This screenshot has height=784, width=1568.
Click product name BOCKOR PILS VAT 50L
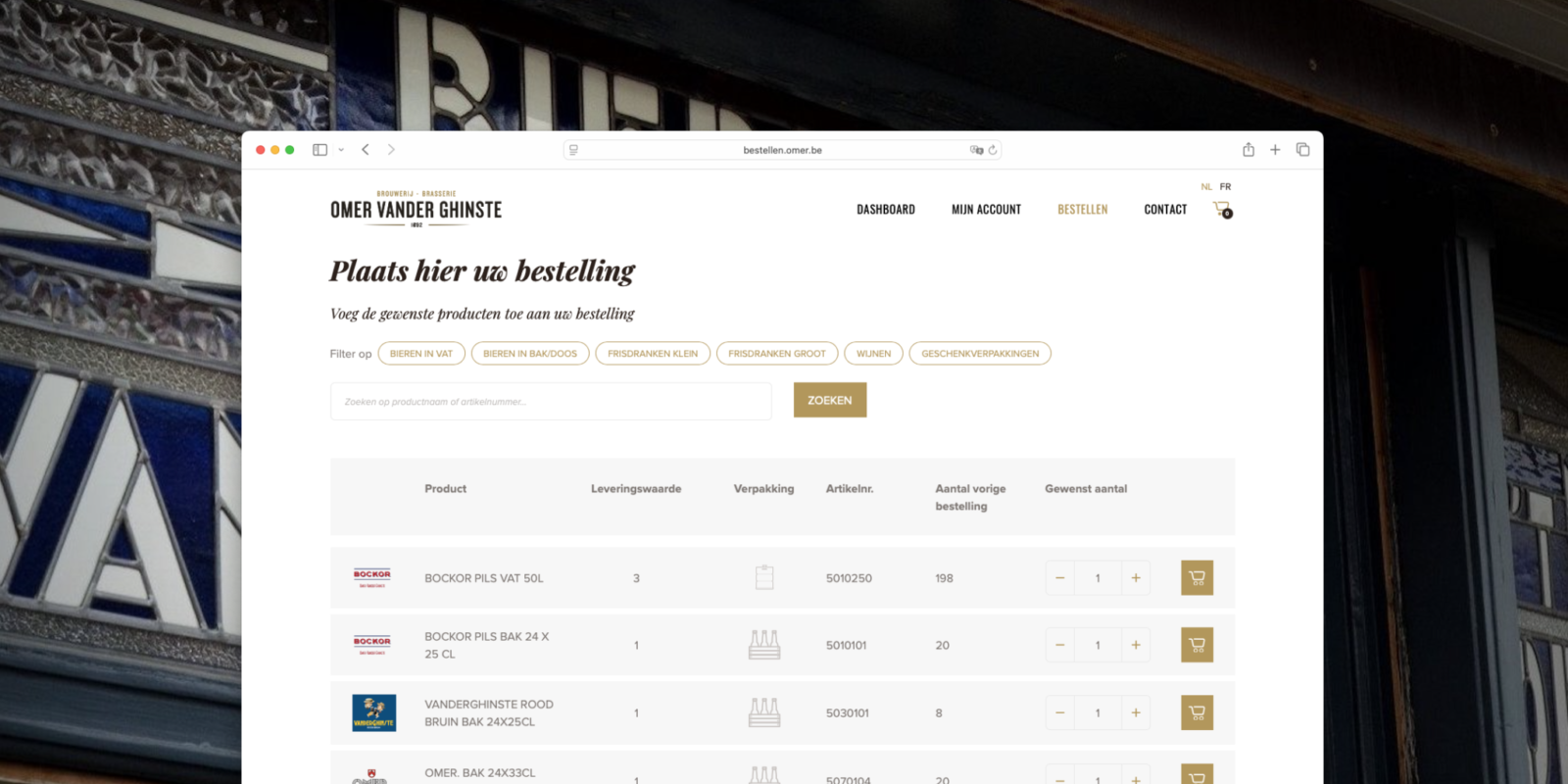pos(483,578)
